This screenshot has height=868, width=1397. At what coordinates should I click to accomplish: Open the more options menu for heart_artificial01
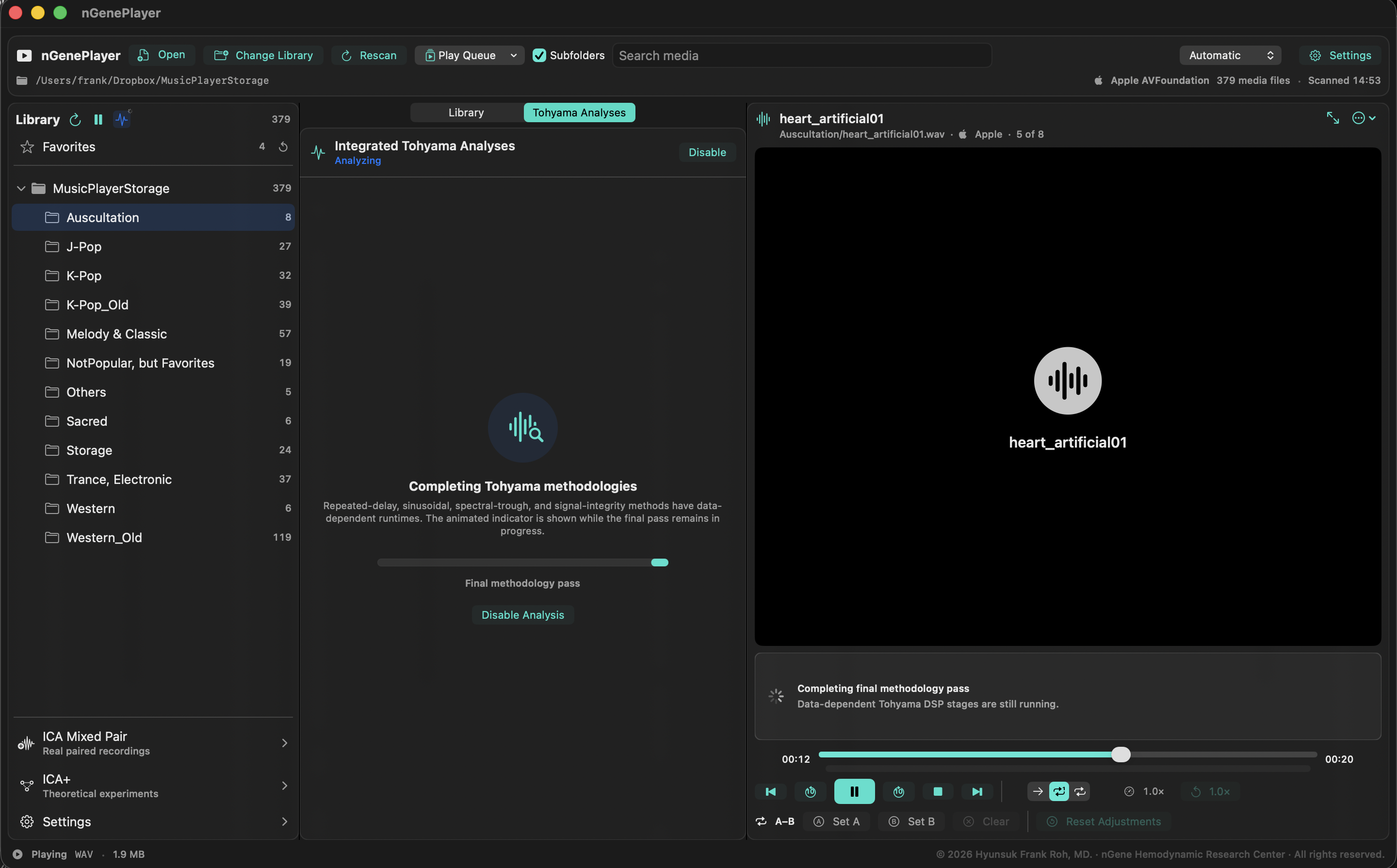pyautogui.click(x=1364, y=118)
